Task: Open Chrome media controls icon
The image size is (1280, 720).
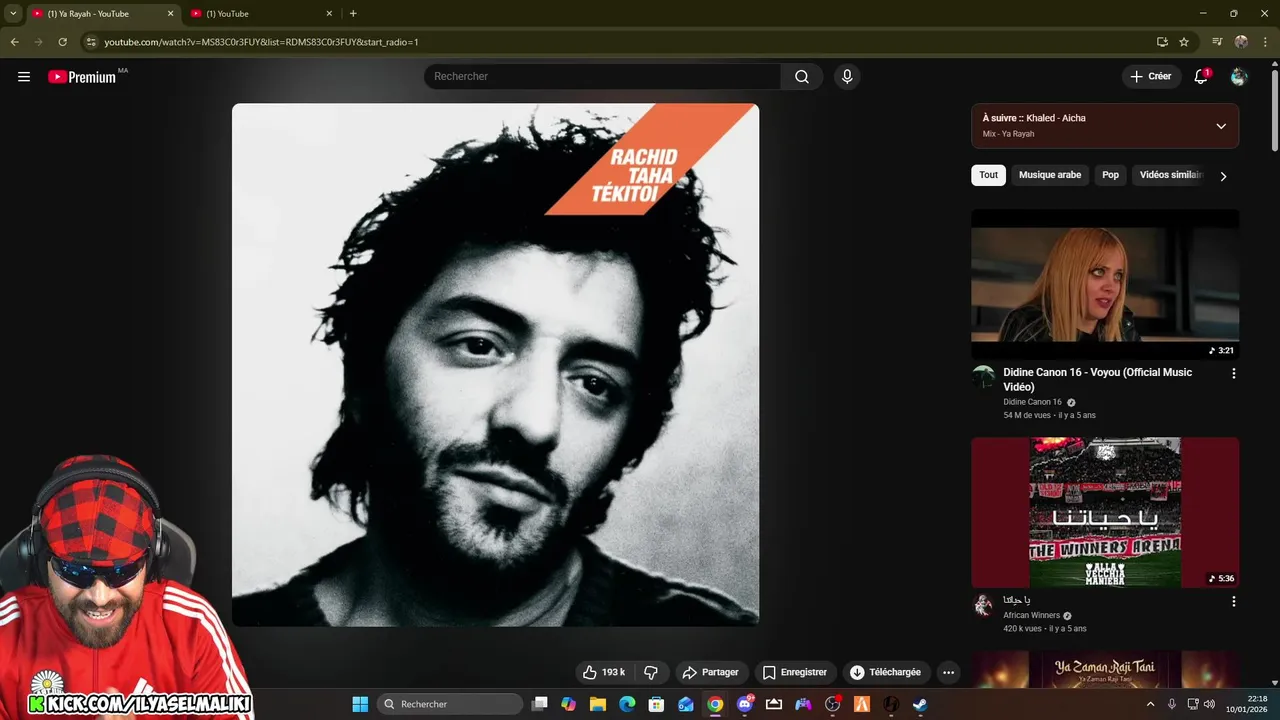Action: (x=1217, y=42)
